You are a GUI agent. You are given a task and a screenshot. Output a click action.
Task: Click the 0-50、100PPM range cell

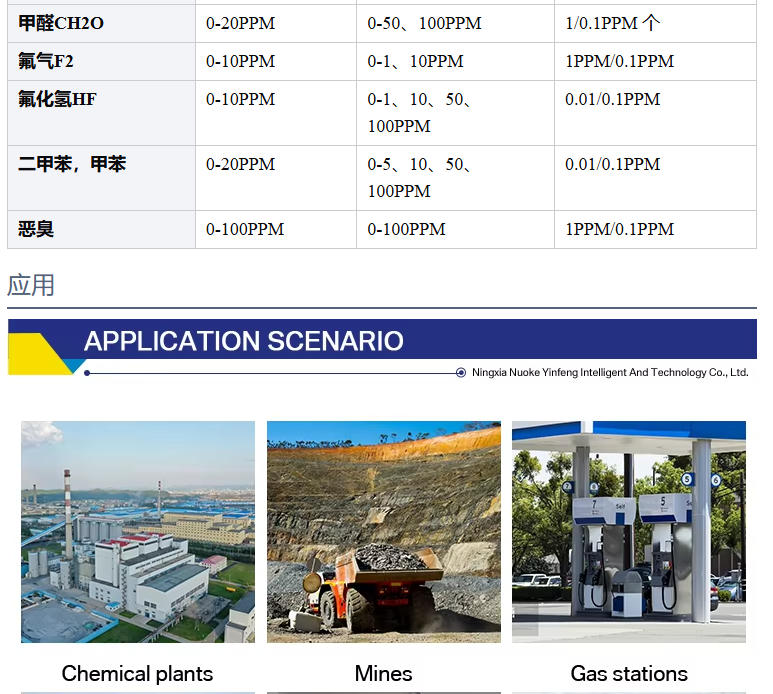tap(424, 23)
